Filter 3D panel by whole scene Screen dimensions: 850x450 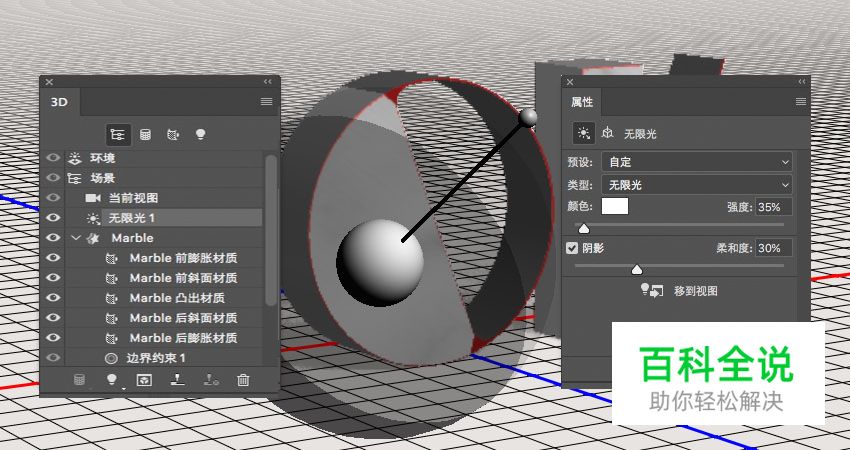click(119, 133)
